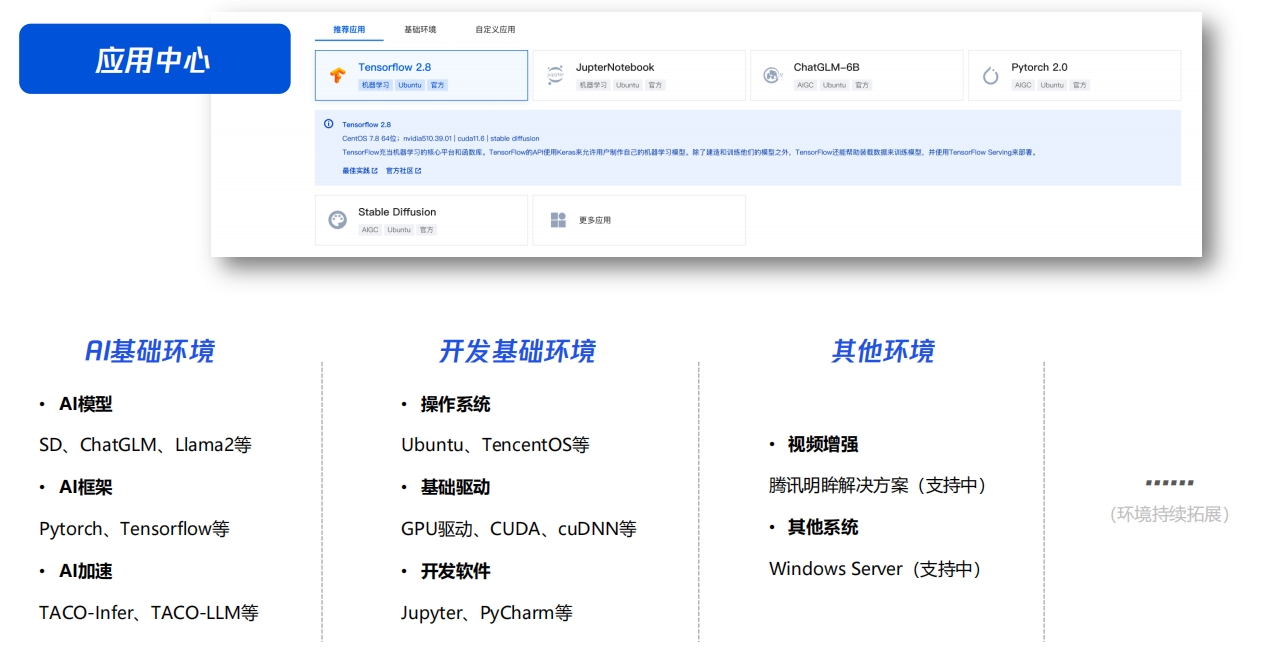Click the 其他环境 column heading
1277x659 pixels.
click(x=883, y=351)
